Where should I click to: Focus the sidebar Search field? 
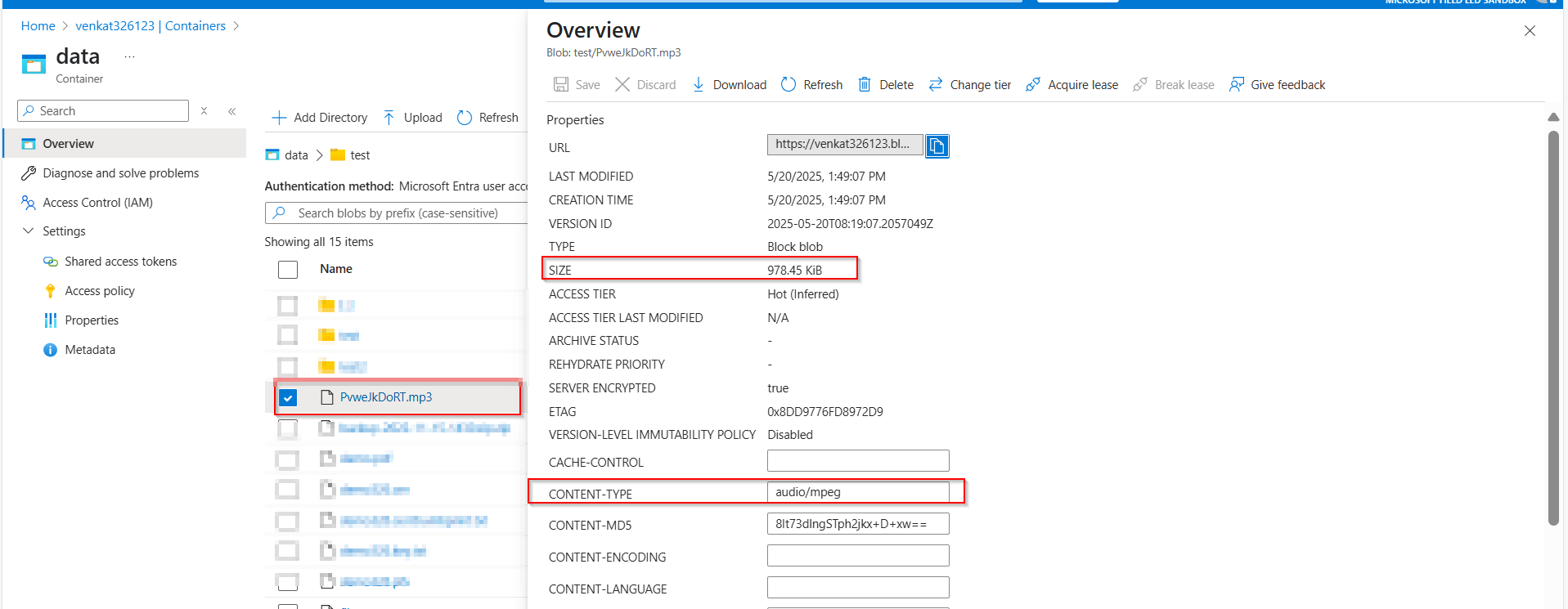click(x=103, y=110)
